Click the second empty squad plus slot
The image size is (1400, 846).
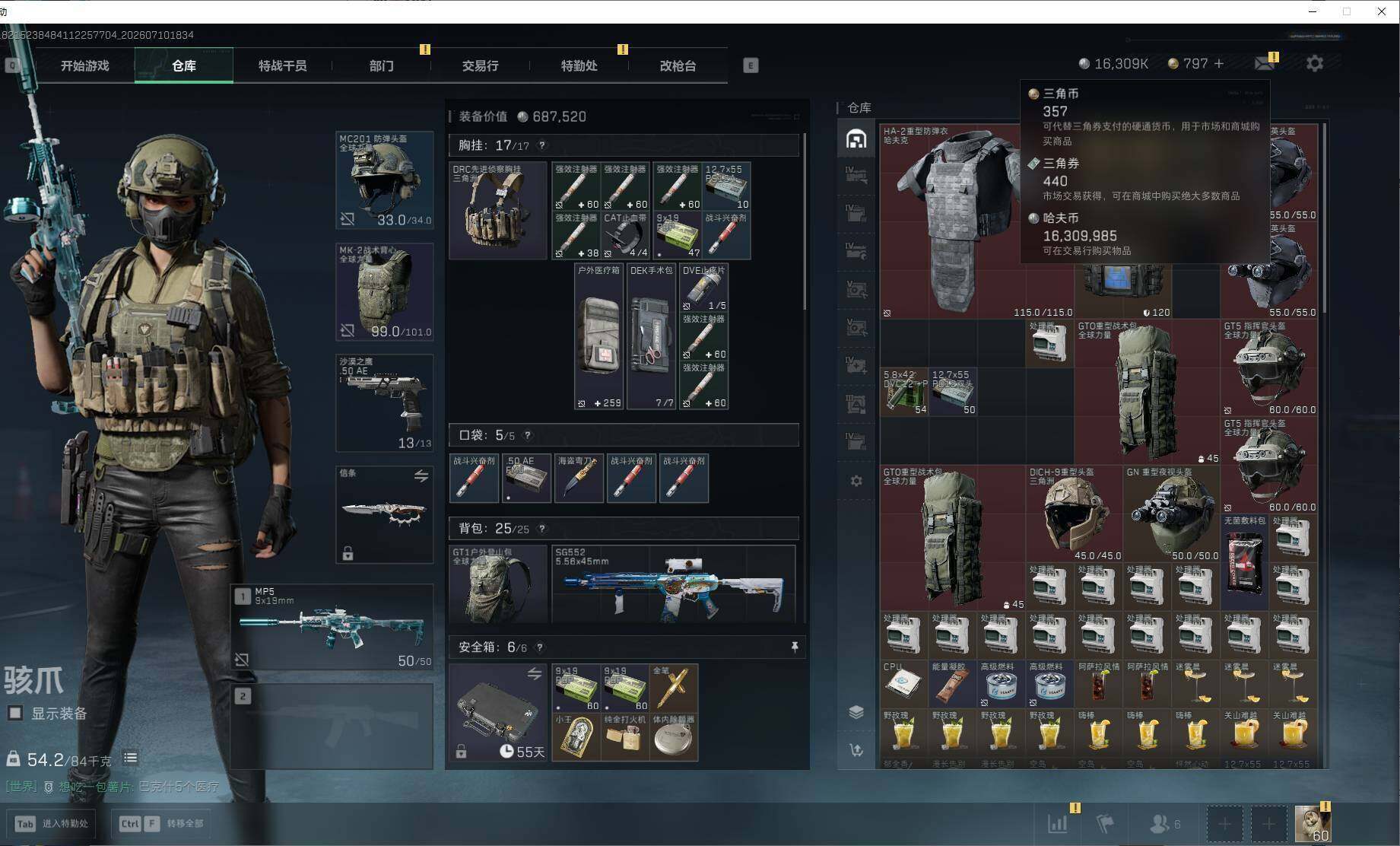(1268, 824)
